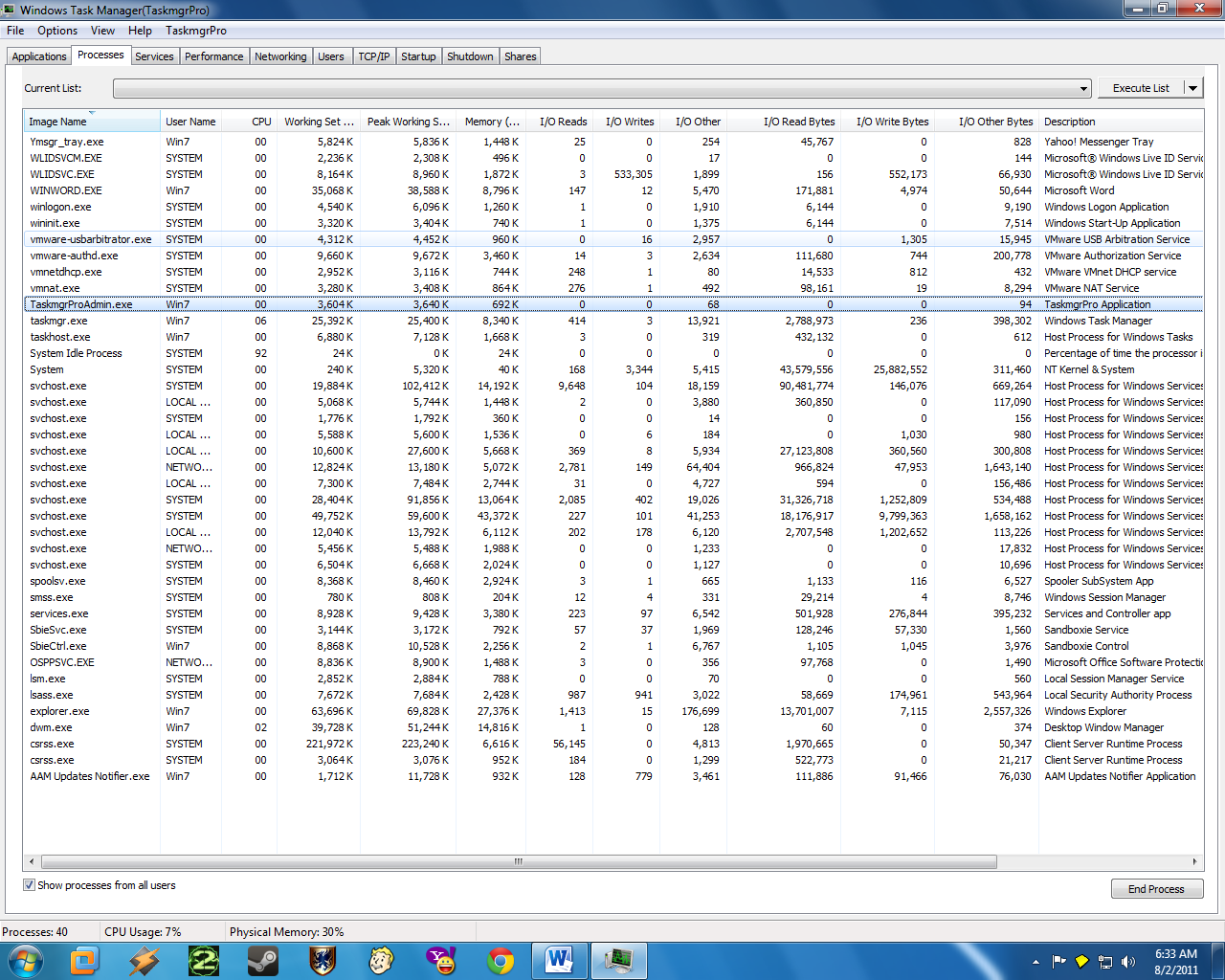Select the System Idle Process row
1225x980 pixels.
pos(613,353)
